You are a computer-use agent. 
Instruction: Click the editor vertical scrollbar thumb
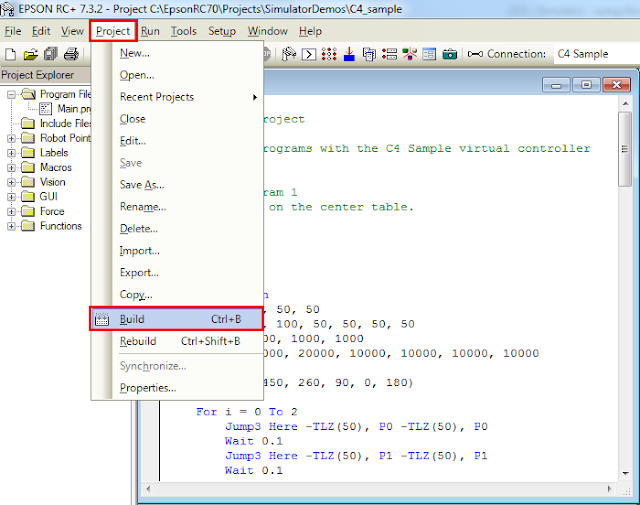click(x=625, y=149)
